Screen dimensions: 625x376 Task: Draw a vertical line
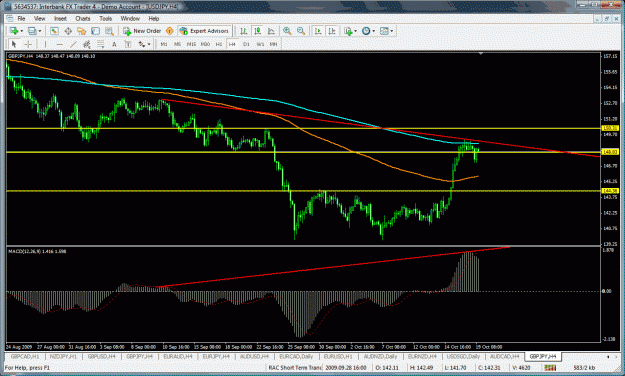(x=45, y=44)
